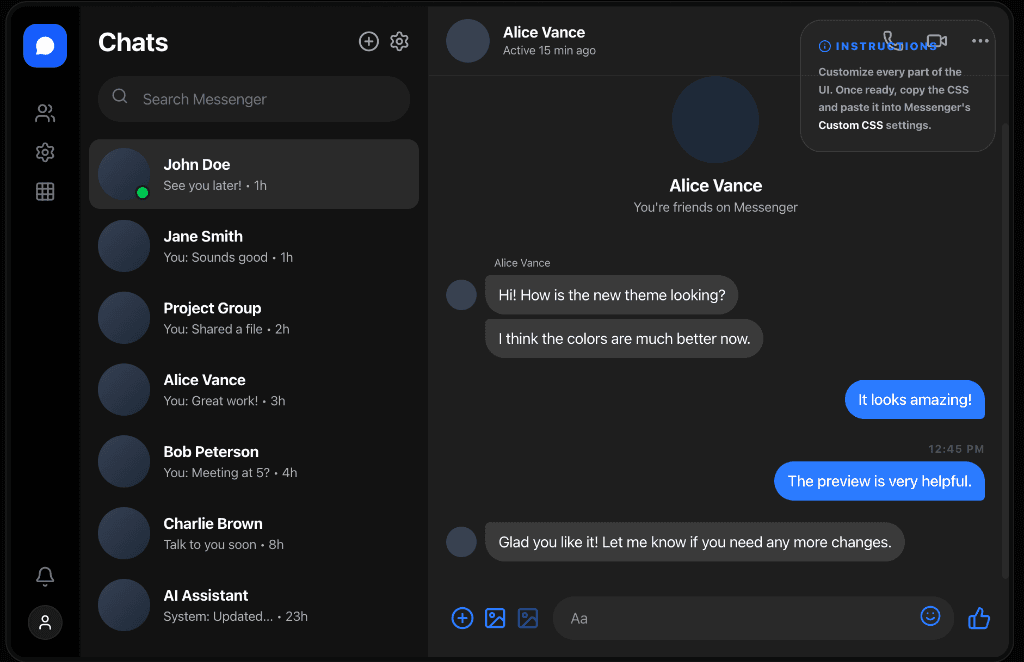Viewport: 1024px width, 662px height.
Task: Click the INSTRUCTIONS label in the tooltip
Action: tap(877, 45)
